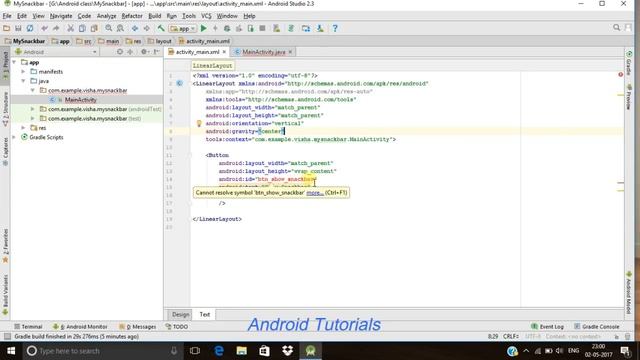640x360 pixels.
Task: Click the Make Project hammer icon
Action: click(x=161, y=29)
